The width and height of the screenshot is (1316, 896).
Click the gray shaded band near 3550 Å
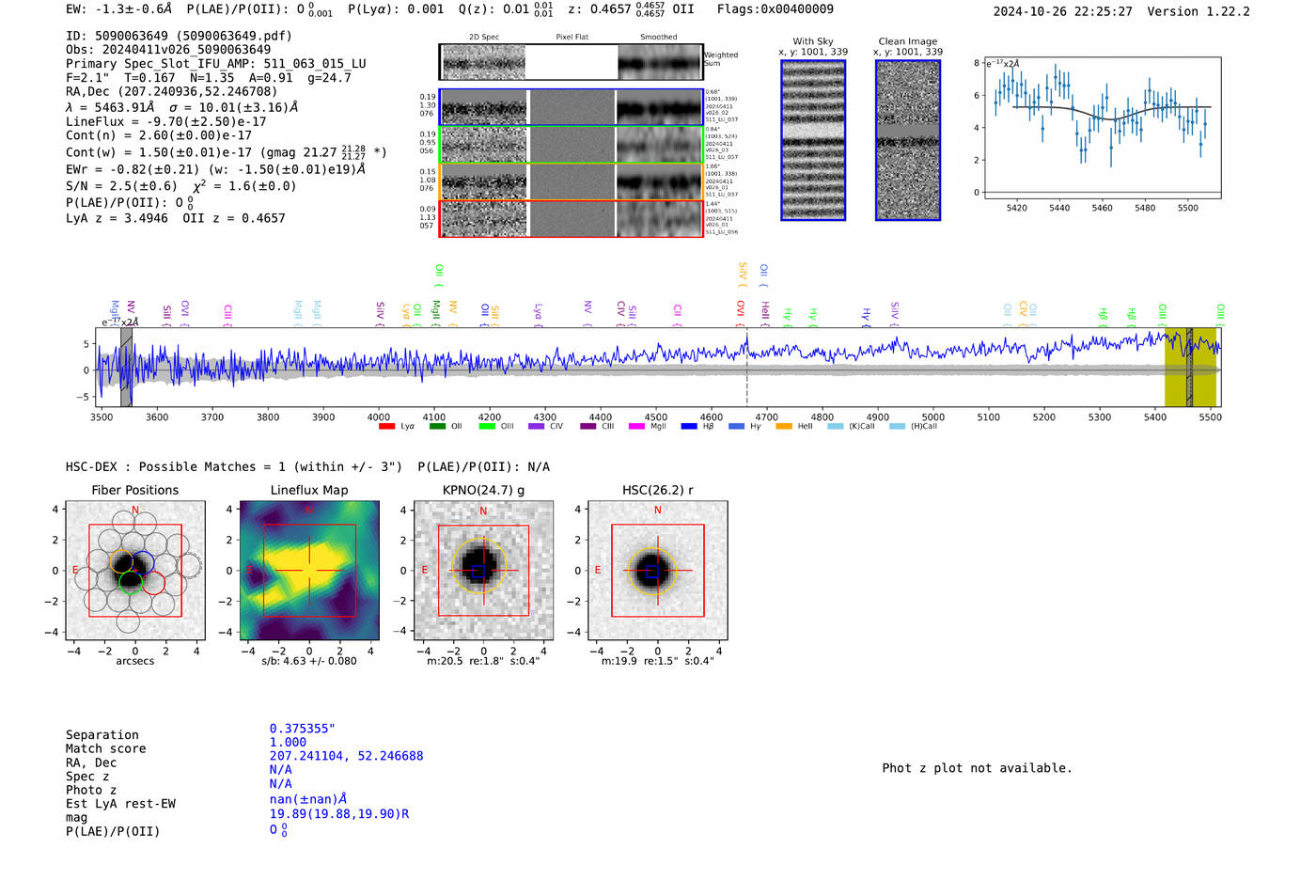tap(126, 368)
